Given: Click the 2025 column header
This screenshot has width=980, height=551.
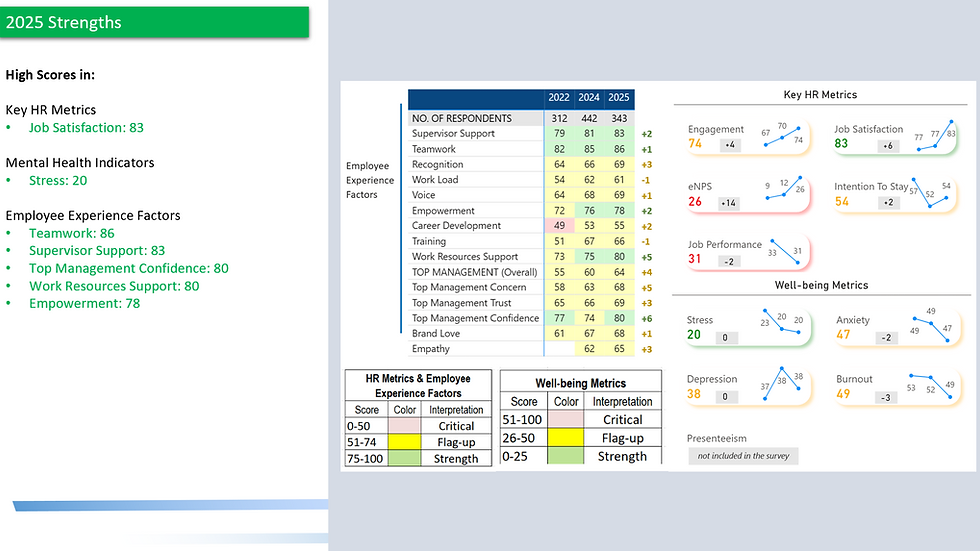Looking at the screenshot, I should click(x=619, y=97).
